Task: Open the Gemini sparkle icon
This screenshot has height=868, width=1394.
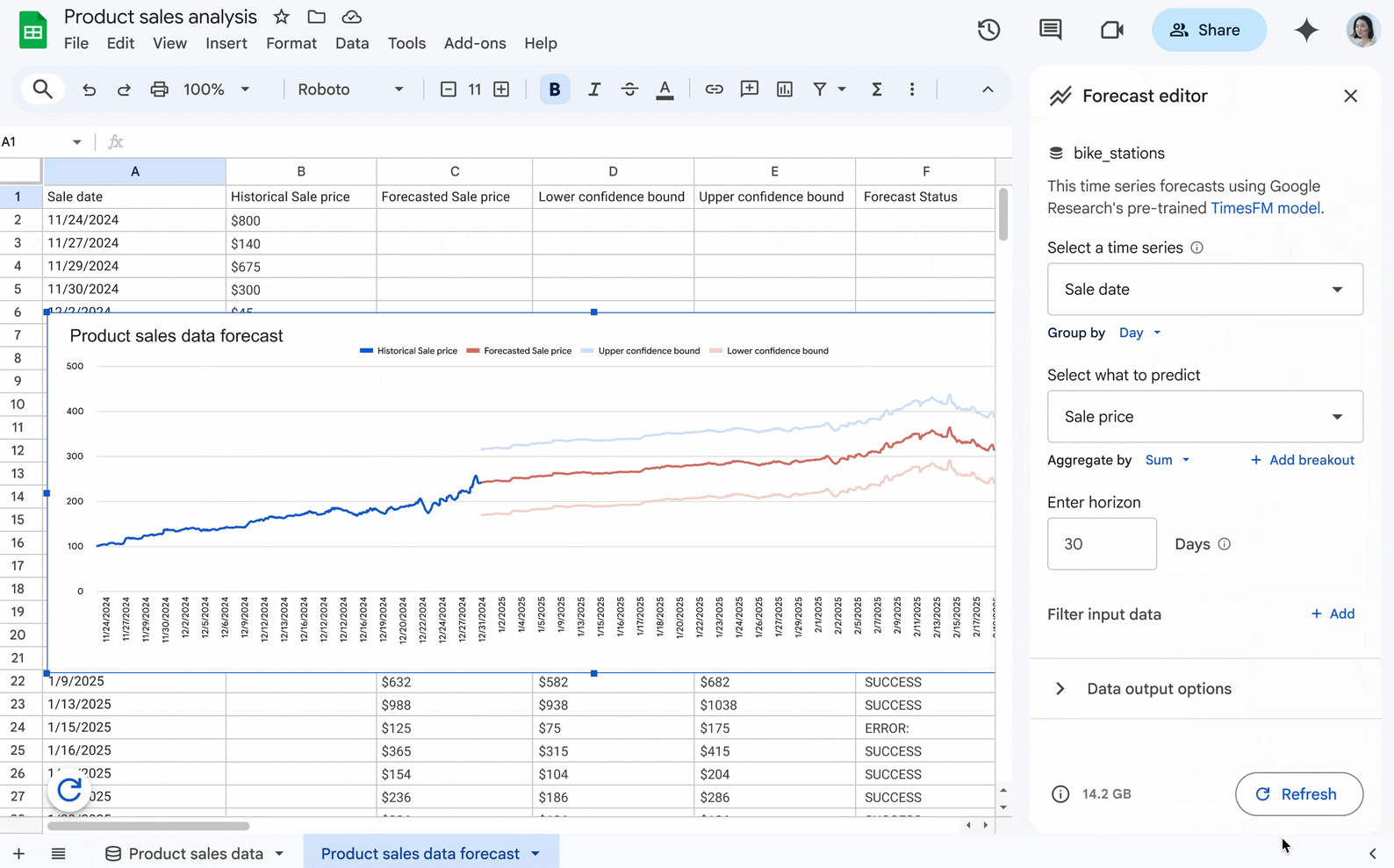Action: click(1306, 30)
